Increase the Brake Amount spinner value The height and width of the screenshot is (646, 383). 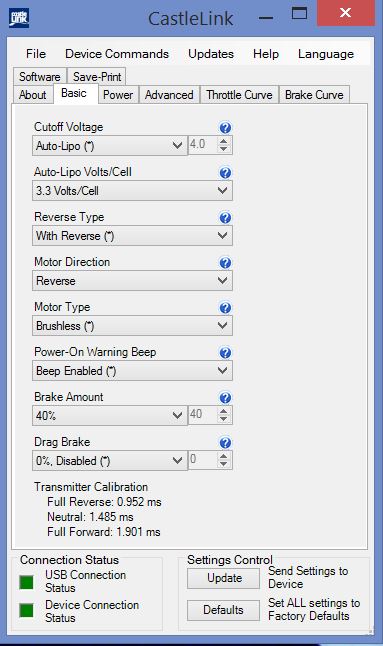[x=223, y=411]
